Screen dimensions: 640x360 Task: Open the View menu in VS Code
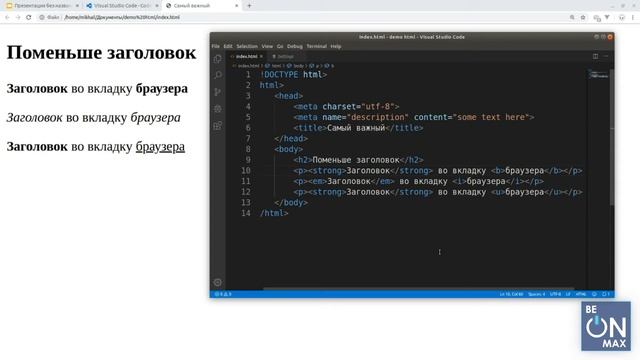[x=267, y=46]
